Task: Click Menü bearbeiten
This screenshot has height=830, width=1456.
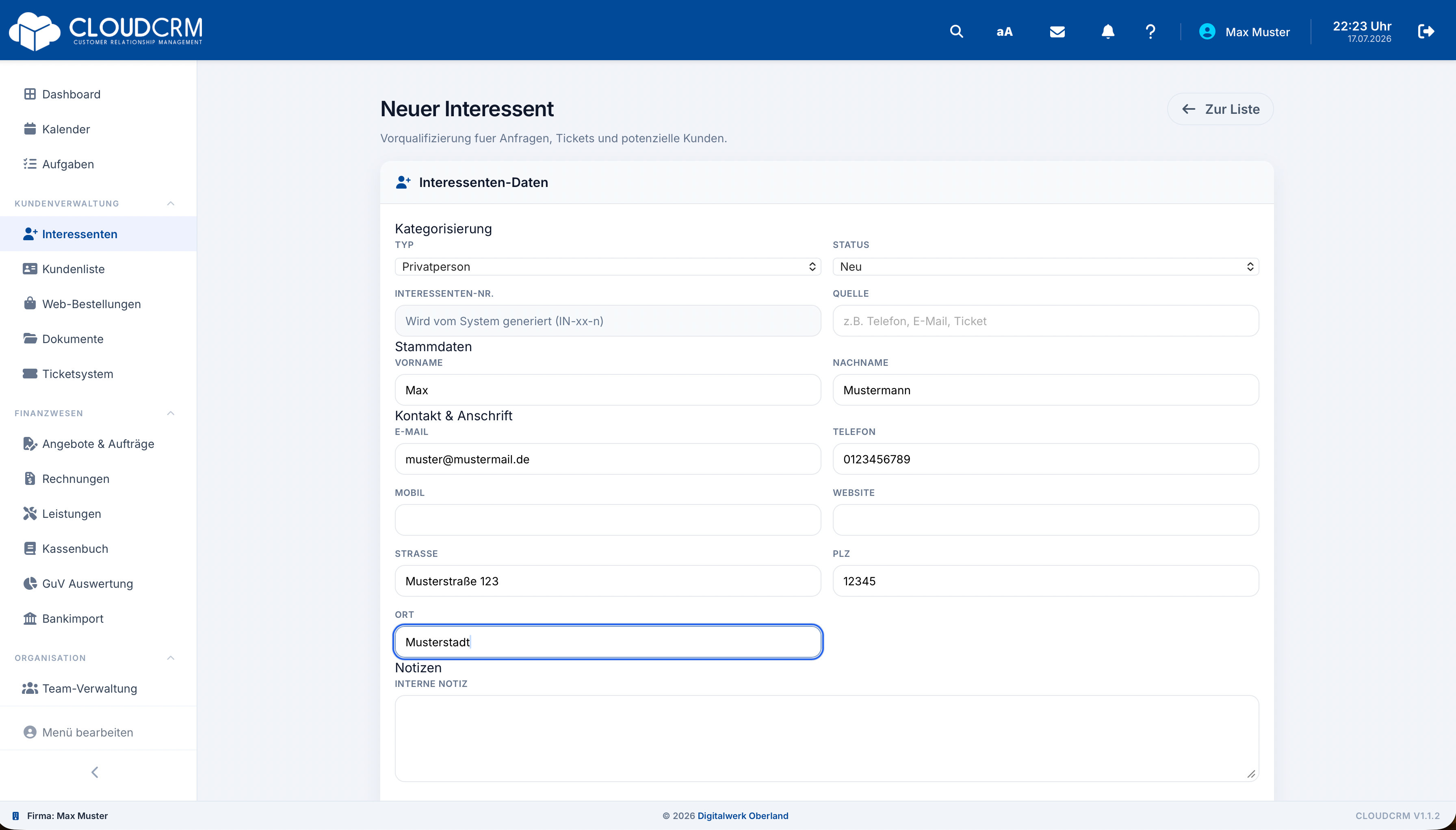Action: click(98, 732)
